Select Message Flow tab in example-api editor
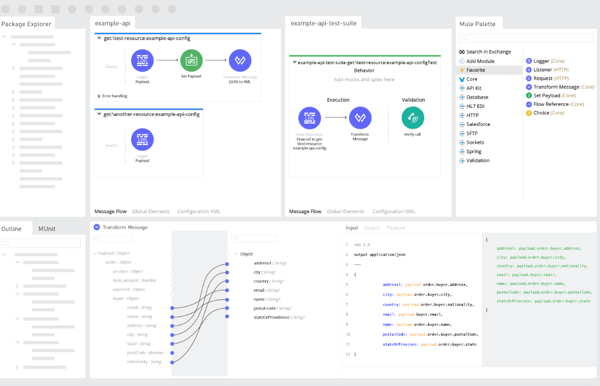Viewport: 600px width, 386px height. [x=110, y=211]
